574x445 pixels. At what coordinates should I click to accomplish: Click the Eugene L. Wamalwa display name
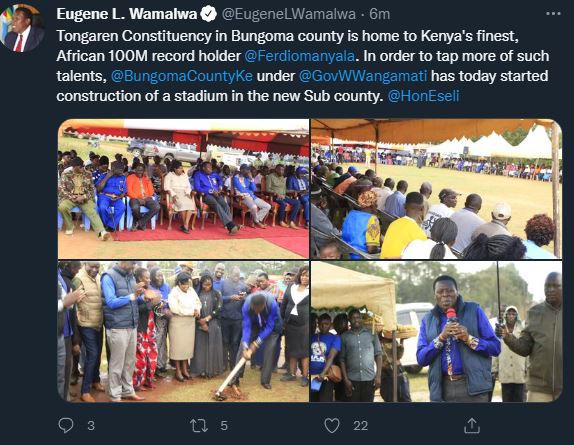pyautogui.click(x=127, y=14)
